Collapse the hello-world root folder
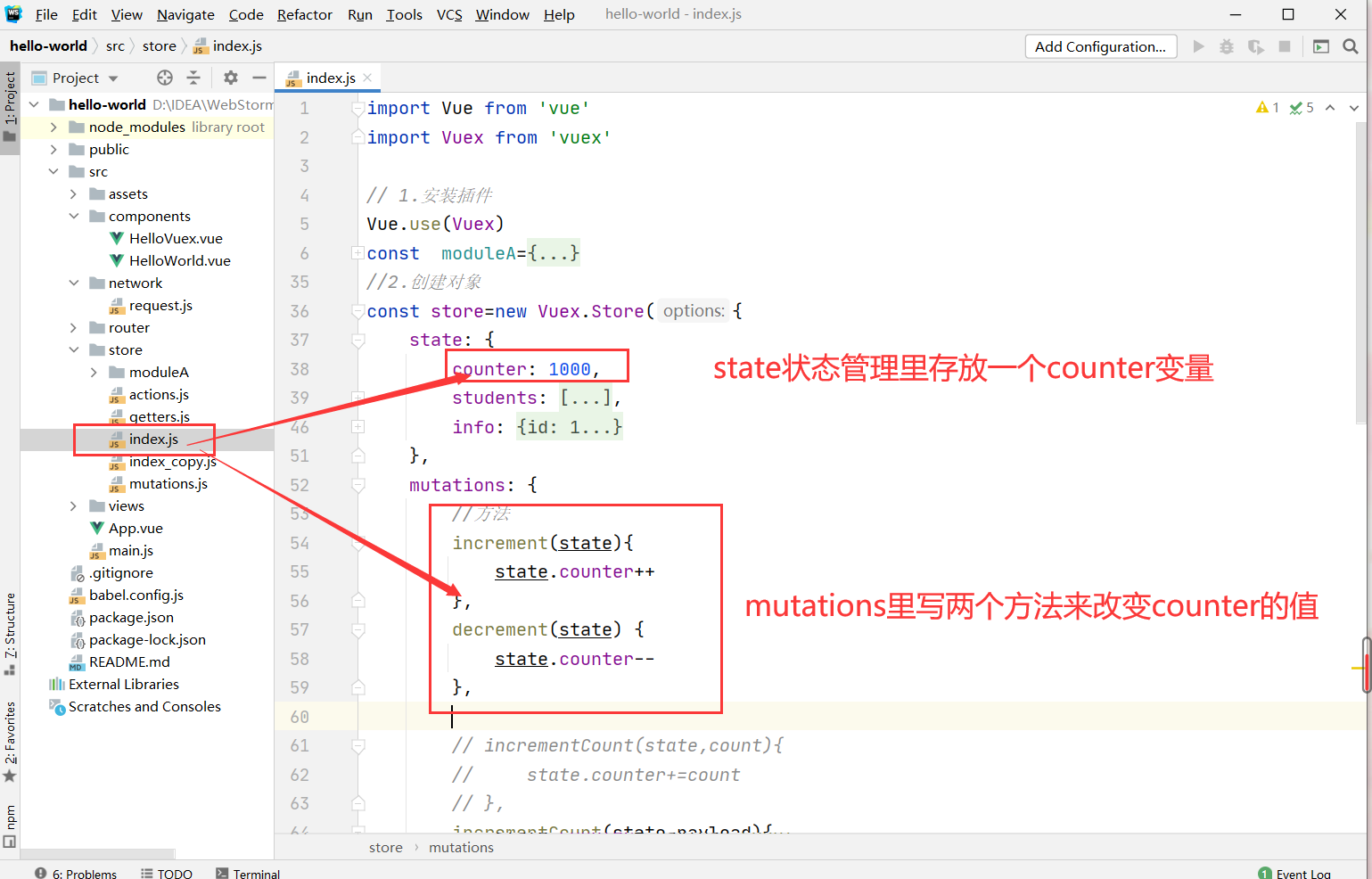Viewport: 1372px width, 879px height. [x=34, y=104]
